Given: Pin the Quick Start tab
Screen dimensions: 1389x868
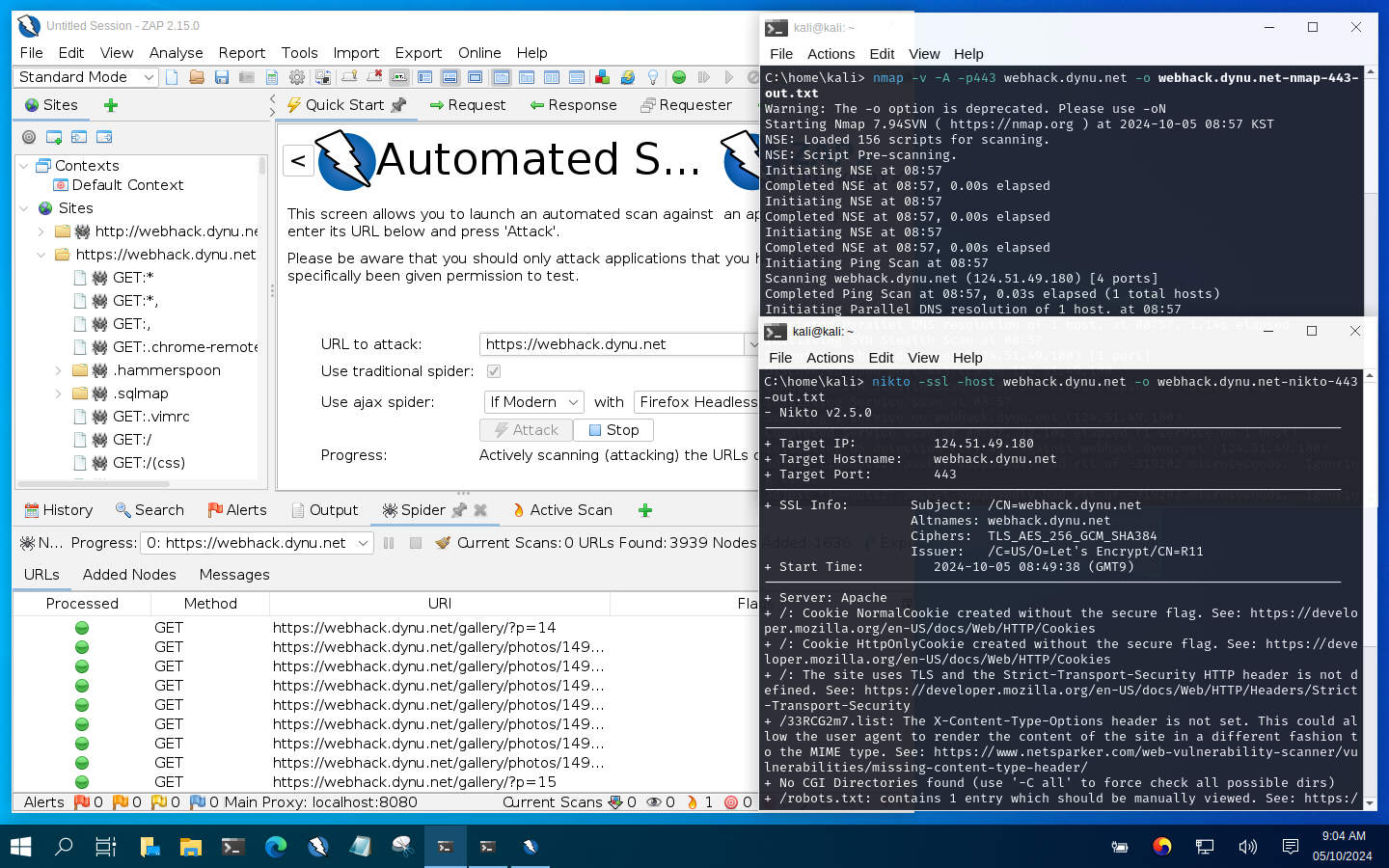Looking at the screenshot, I should tap(398, 105).
